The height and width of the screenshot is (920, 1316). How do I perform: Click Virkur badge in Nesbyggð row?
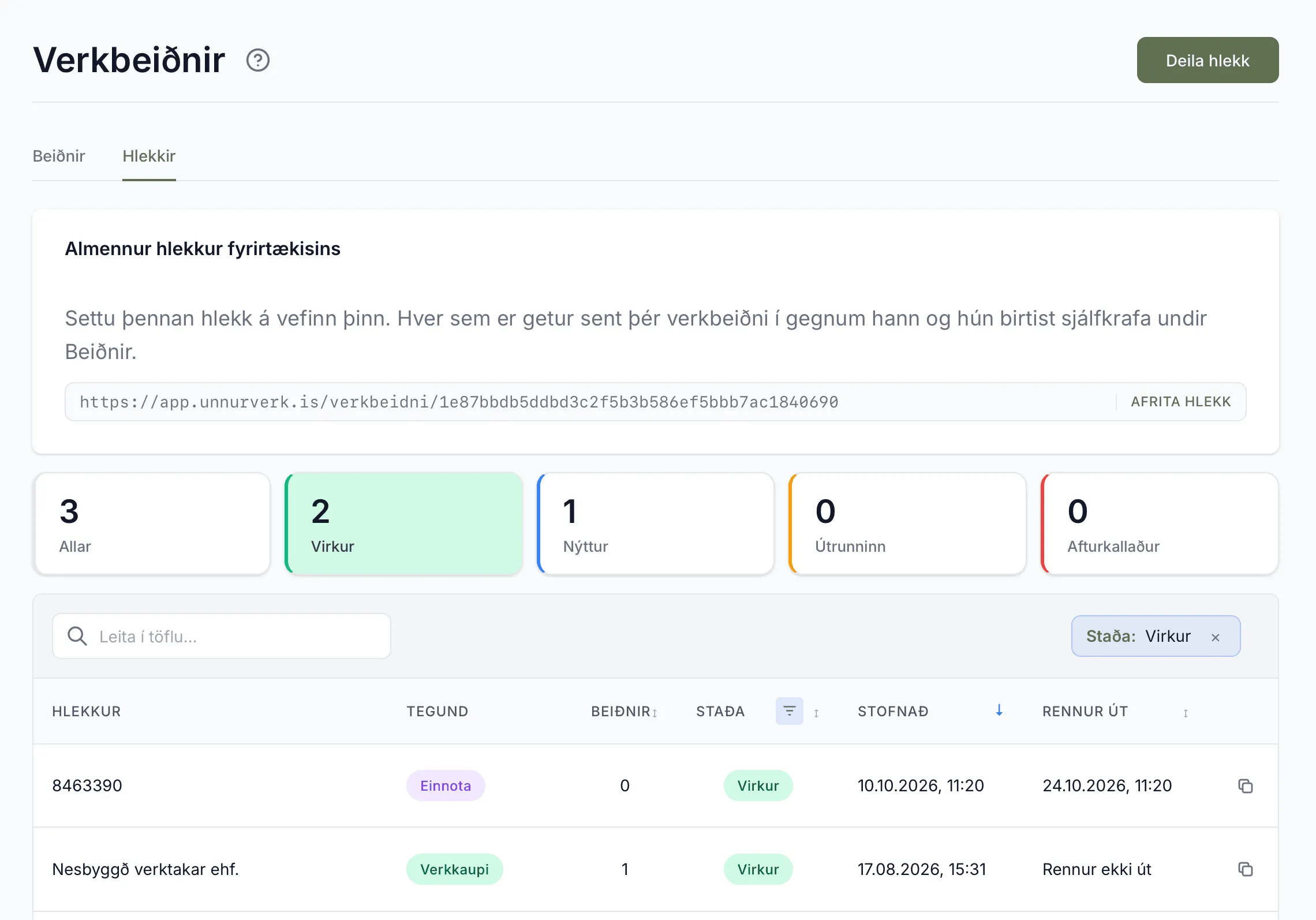(758, 869)
